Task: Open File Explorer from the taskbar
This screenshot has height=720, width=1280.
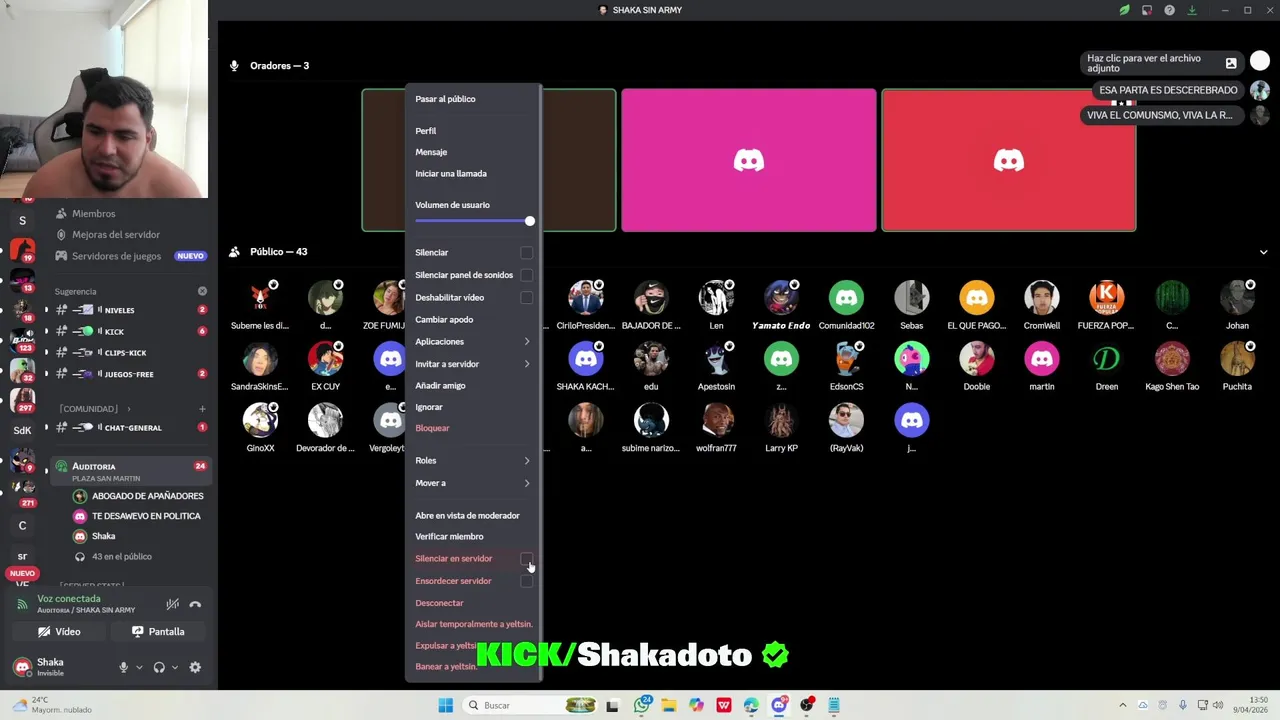Action: [x=669, y=705]
